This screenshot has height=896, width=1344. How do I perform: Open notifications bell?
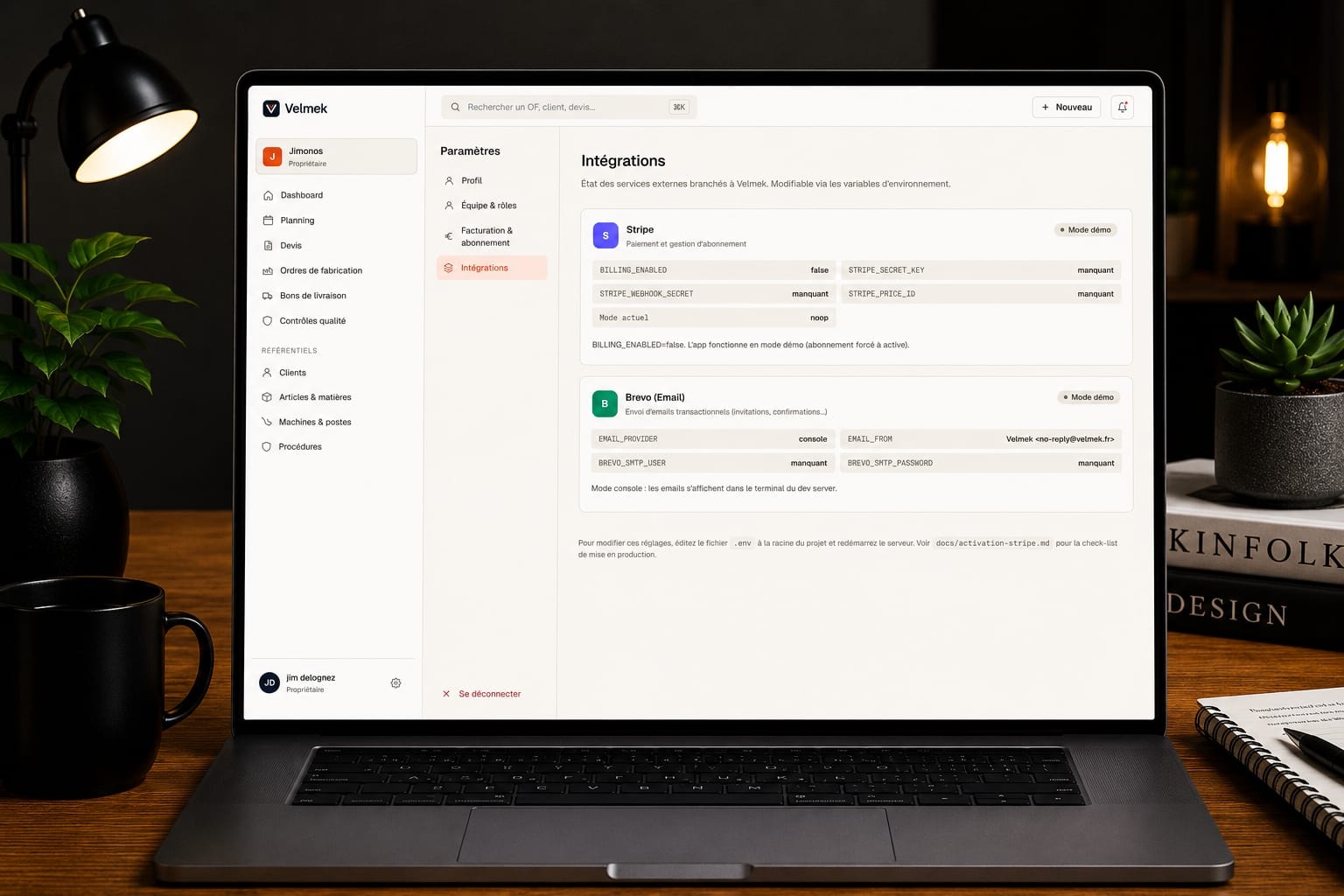pos(1123,108)
